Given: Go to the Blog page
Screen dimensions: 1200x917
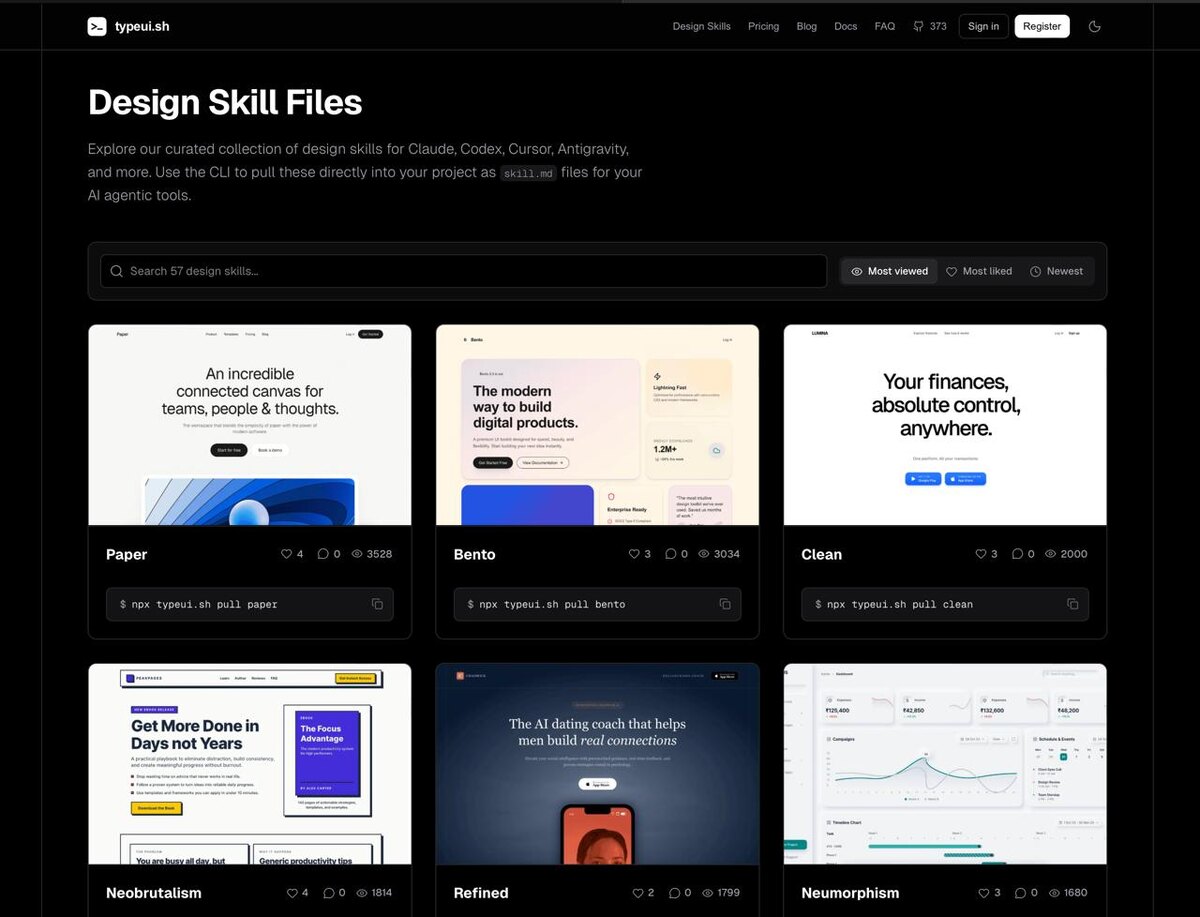Looking at the screenshot, I should (806, 26).
